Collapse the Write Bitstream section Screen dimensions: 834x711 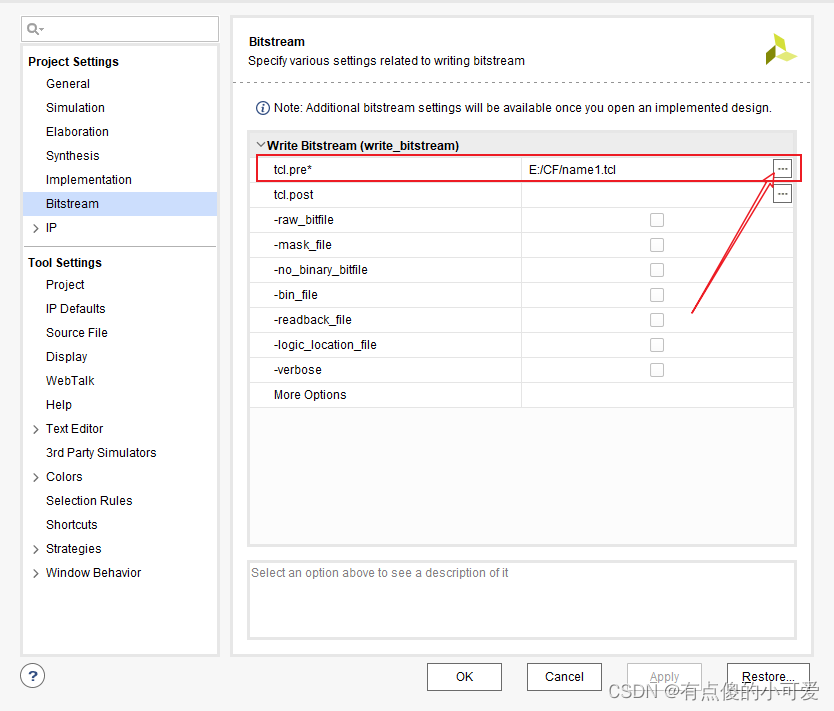pyautogui.click(x=261, y=145)
